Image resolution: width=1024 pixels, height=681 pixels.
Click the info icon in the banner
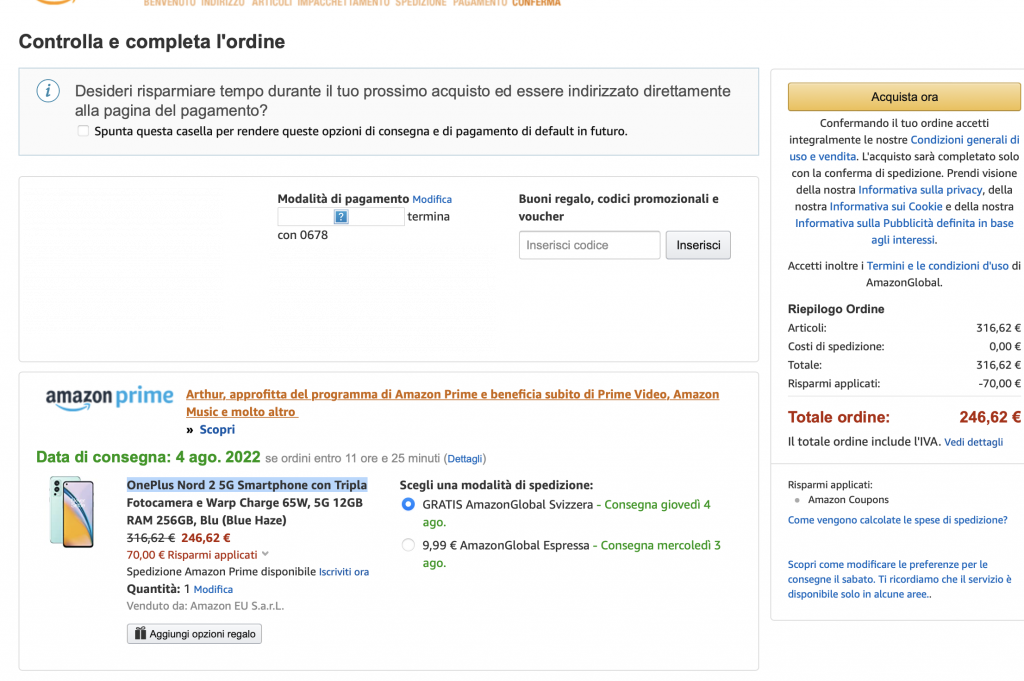(48, 91)
